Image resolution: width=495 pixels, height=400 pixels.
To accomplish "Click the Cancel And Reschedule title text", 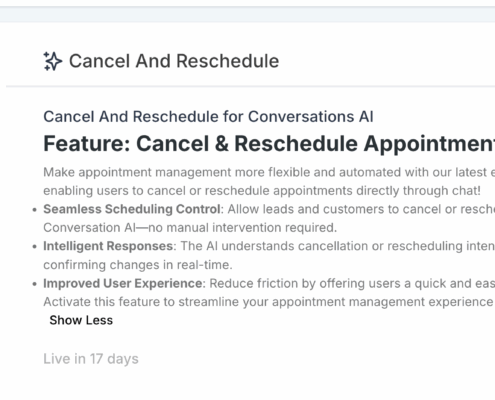I will point(174,61).
